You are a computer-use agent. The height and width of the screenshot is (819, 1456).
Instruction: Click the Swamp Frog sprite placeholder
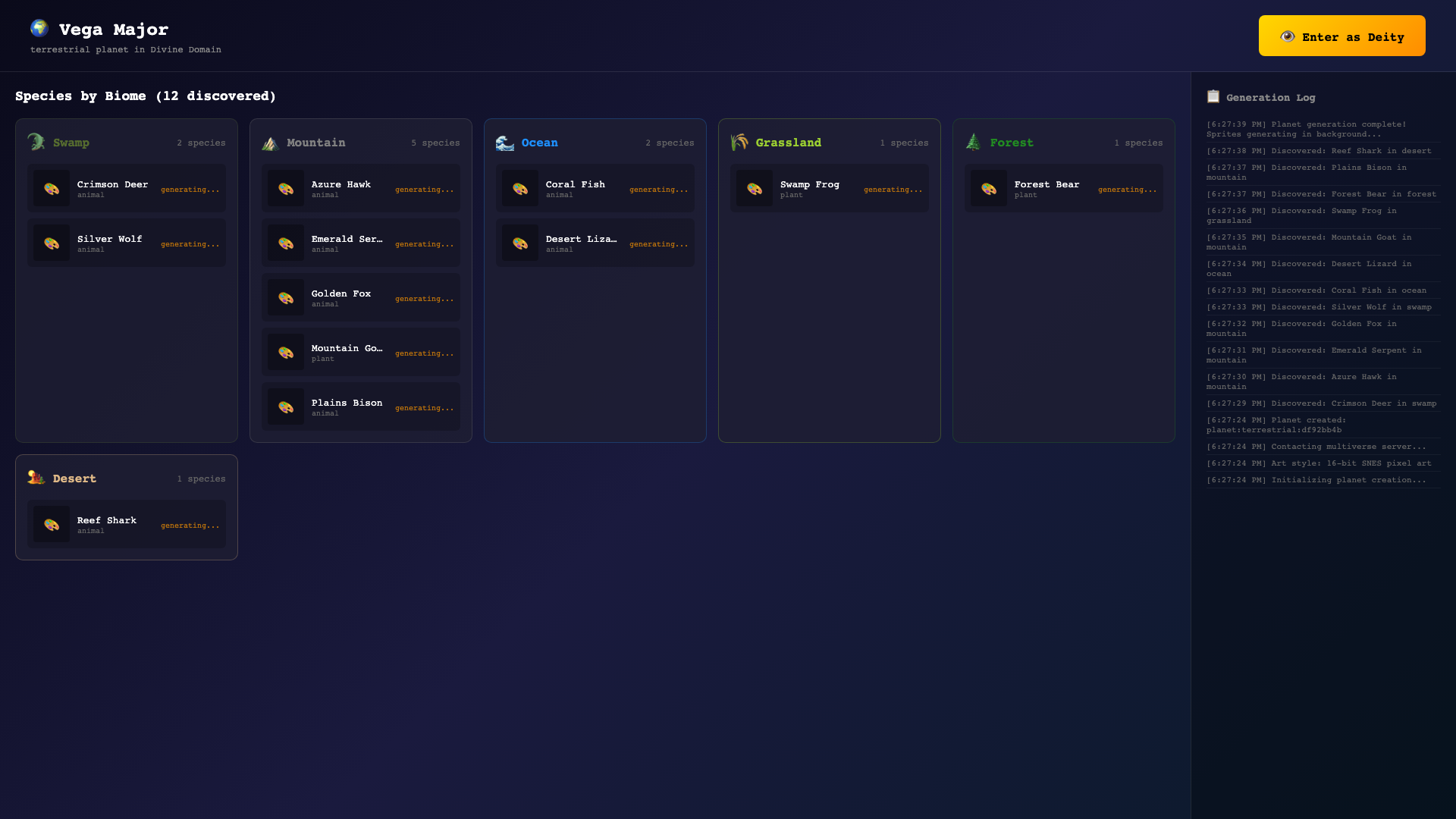point(755,189)
